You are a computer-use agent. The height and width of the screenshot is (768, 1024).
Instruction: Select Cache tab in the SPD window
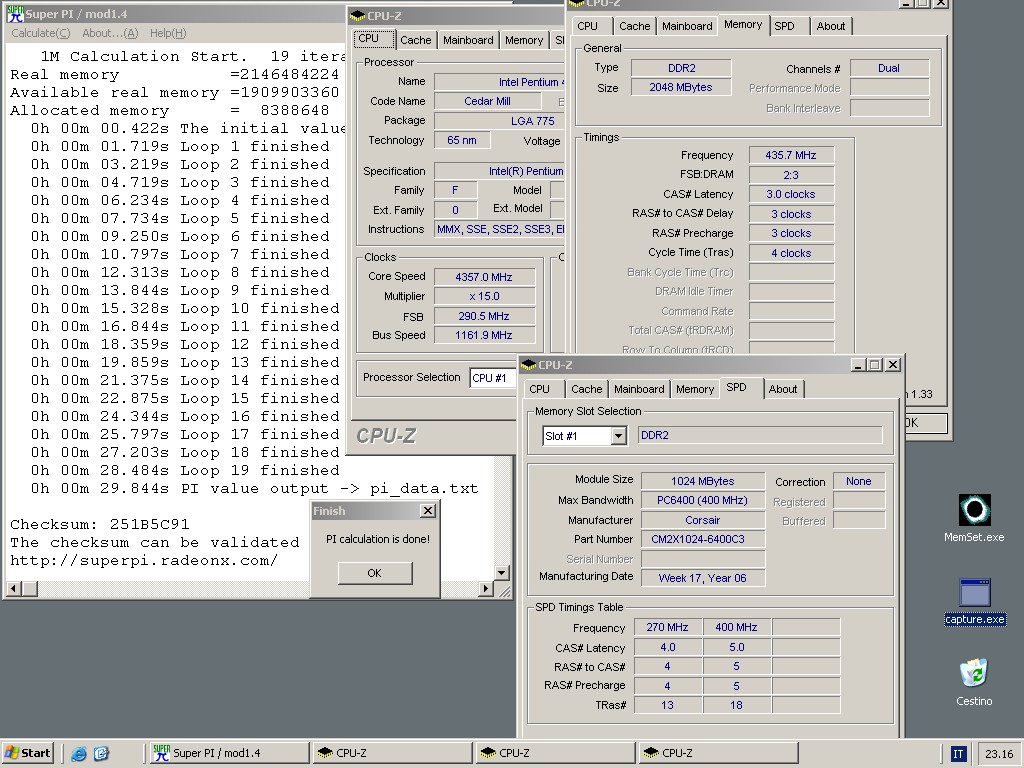[586, 389]
